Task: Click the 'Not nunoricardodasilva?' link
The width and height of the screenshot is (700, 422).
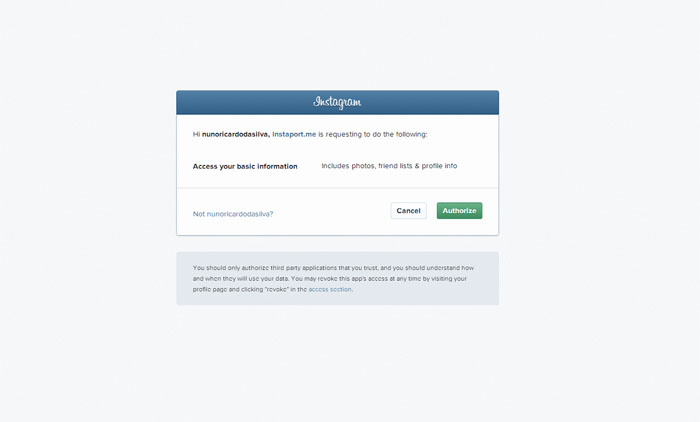Action: pos(233,214)
